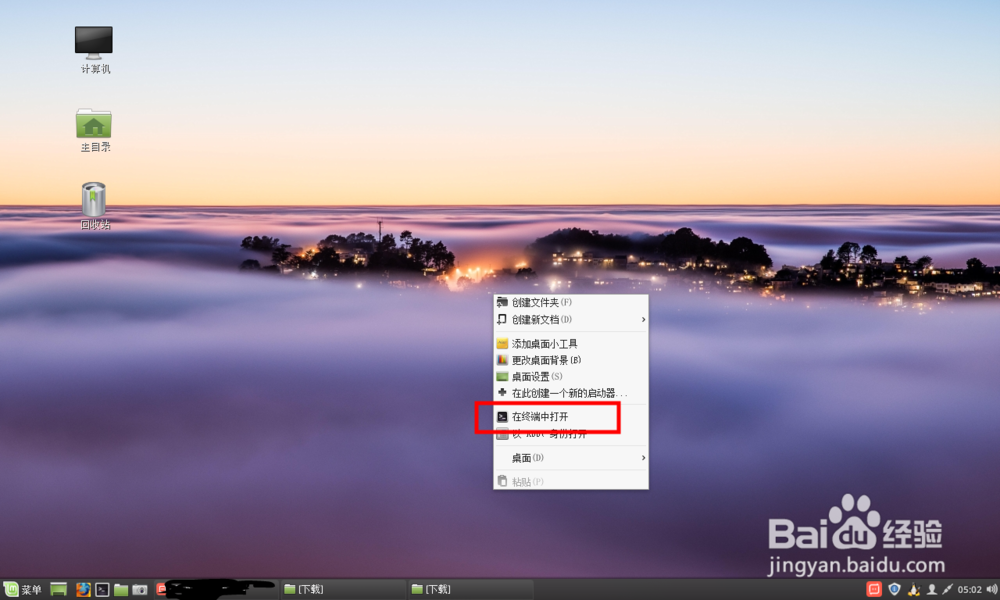Select 在终端中打开 from the context menu
The width and height of the screenshot is (1000, 600).
(x=545, y=416)
